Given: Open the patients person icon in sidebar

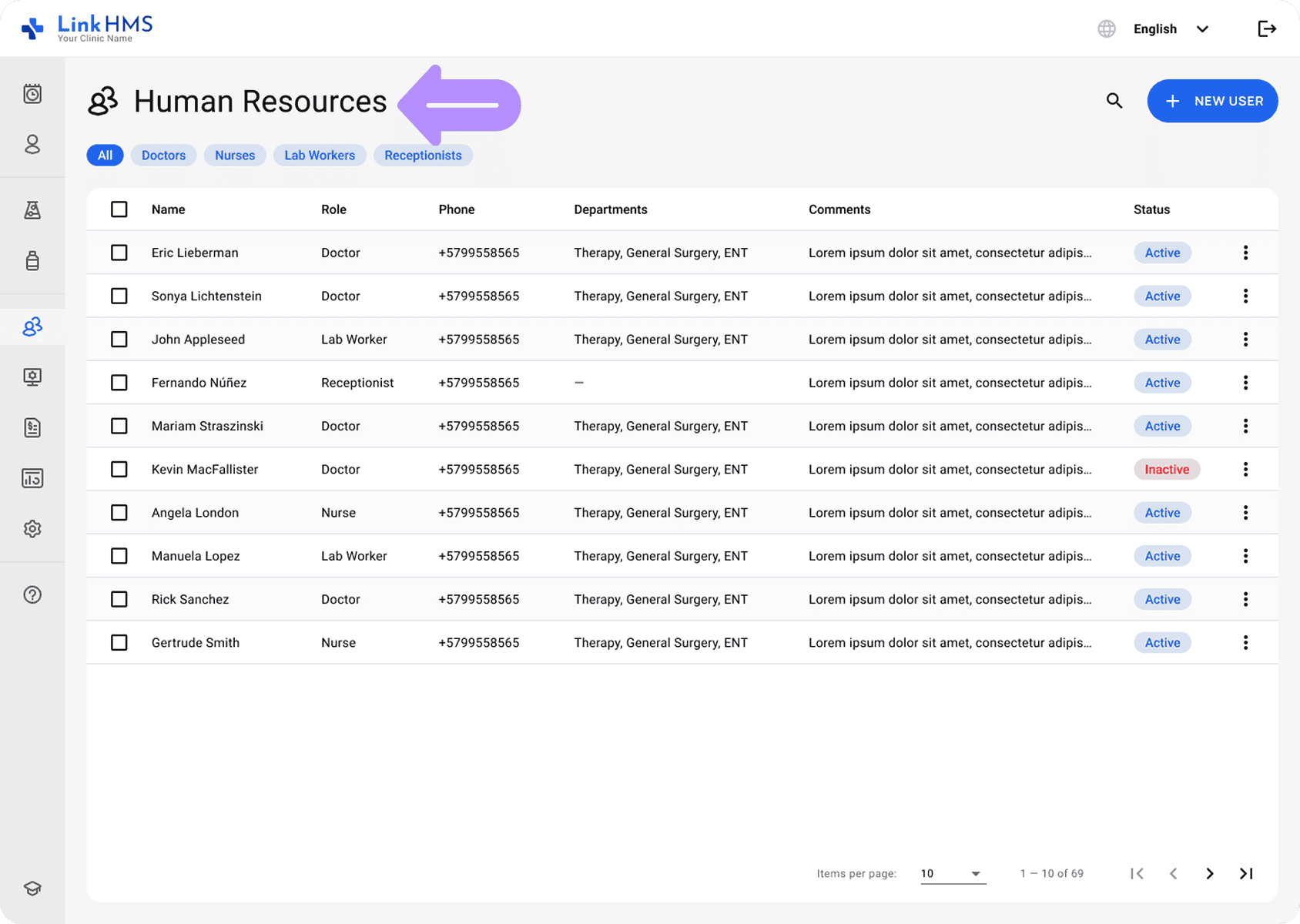Looking at the screenshot, I should (32, 144).
